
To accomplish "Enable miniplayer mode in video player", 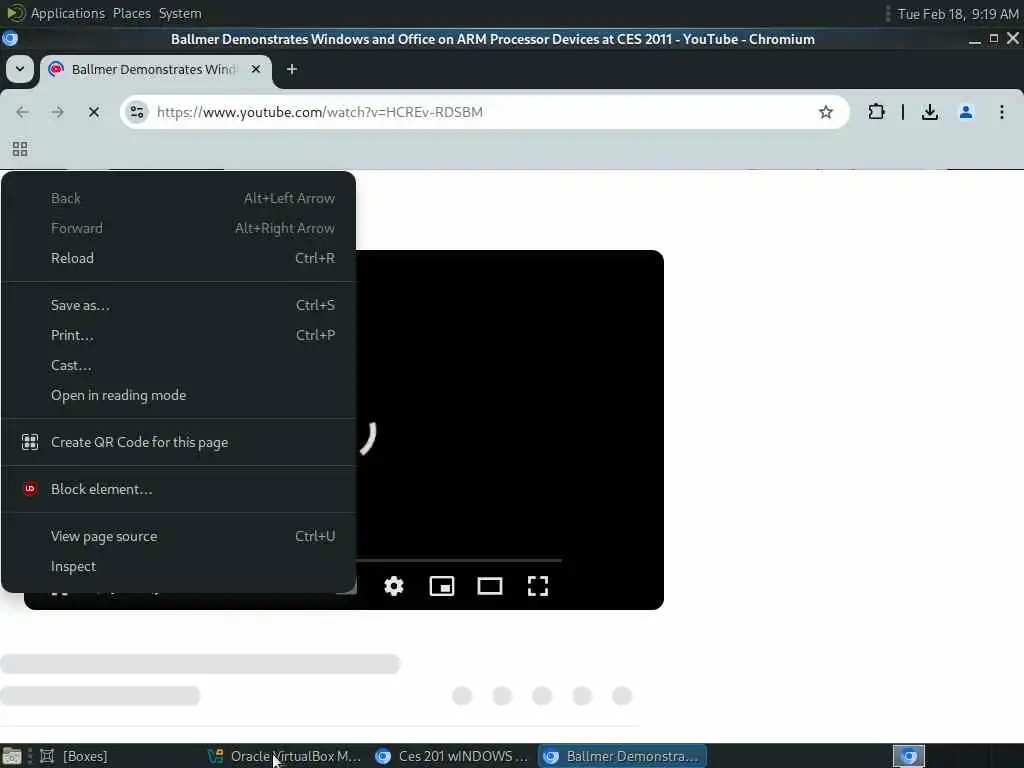I will point(441,586).
